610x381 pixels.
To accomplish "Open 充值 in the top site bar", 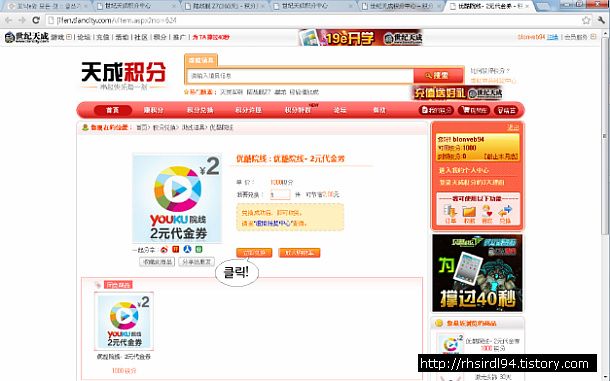I will tap(103, 37).
